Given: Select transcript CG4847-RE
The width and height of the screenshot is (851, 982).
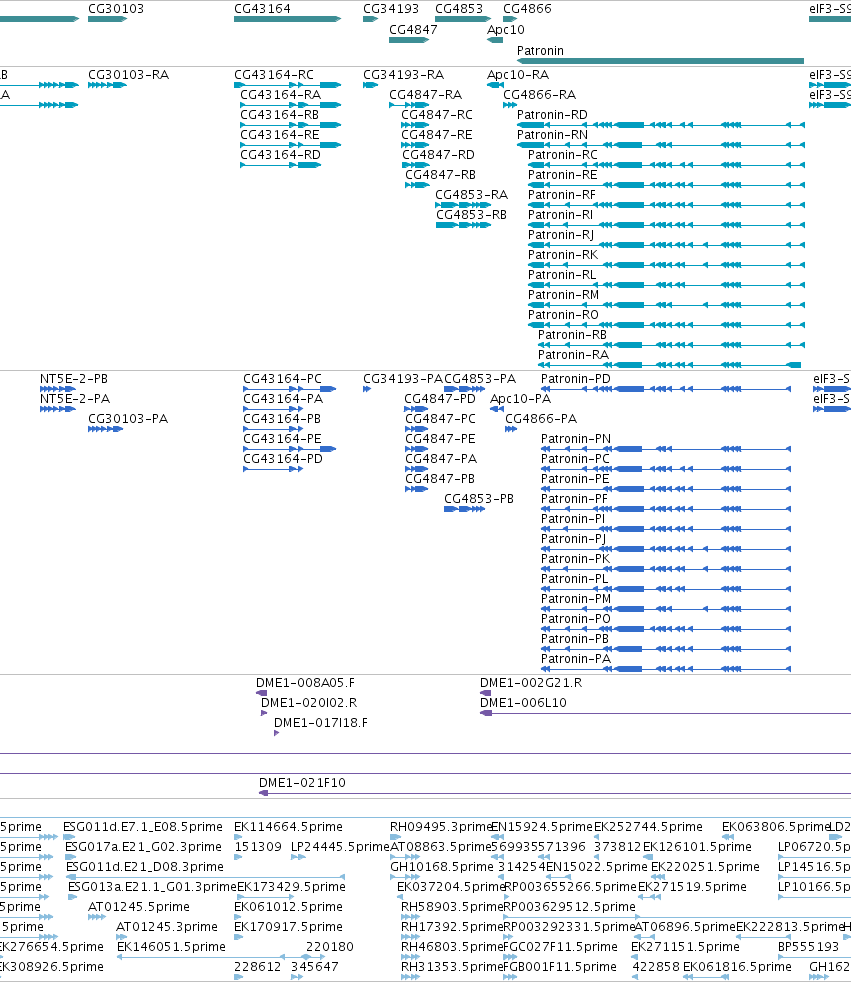Looking at the screenshot, I should pyautogui.click(x=437, y=135).
